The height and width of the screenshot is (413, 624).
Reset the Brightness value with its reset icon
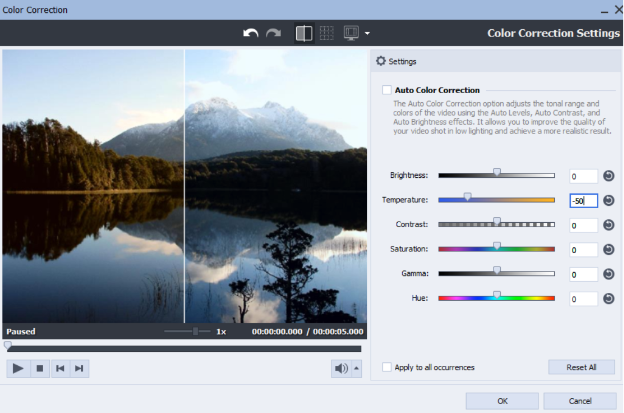pyautogui.click(x=609, y=176)
